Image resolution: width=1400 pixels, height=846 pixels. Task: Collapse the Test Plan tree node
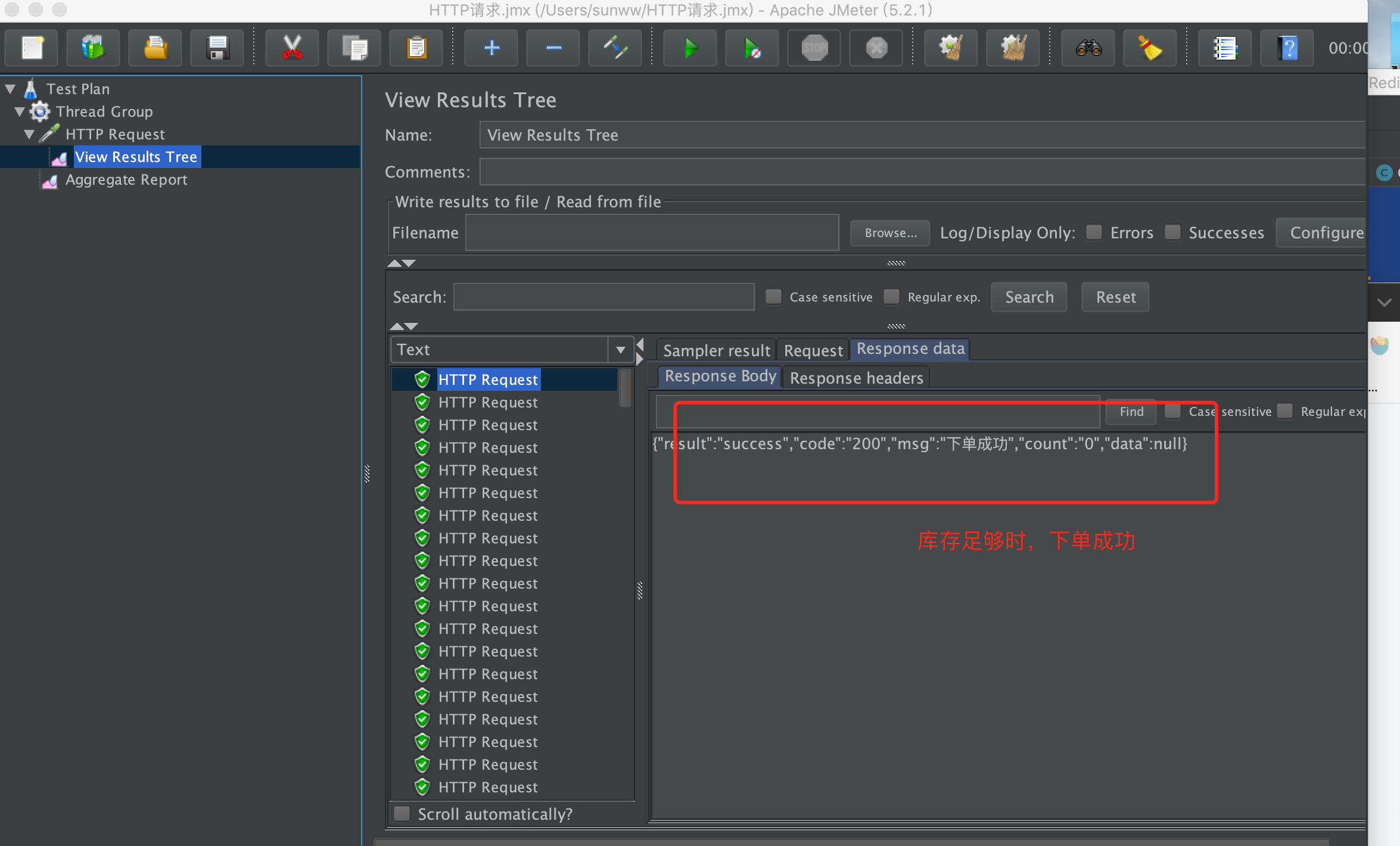(x=10, y=89)
